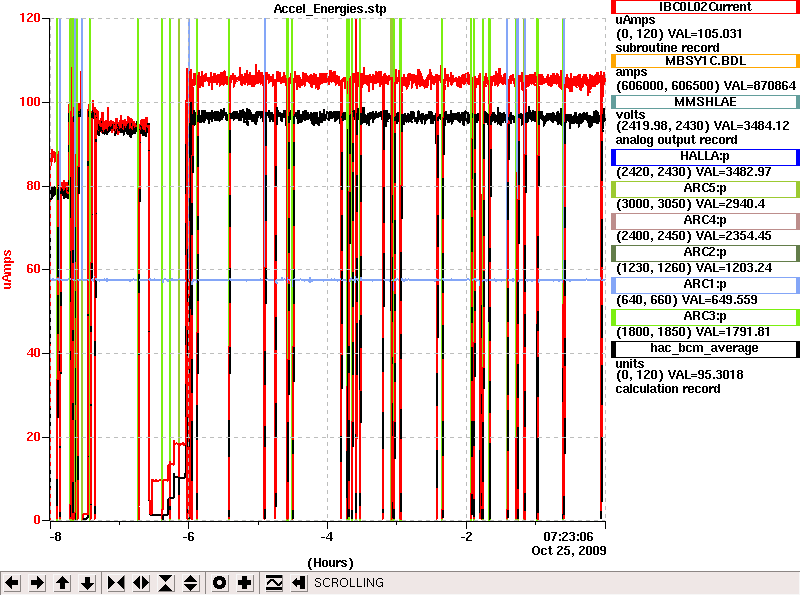Click the plus icon in the toolbar
800x595 pixels.
[x=245, y=583]
